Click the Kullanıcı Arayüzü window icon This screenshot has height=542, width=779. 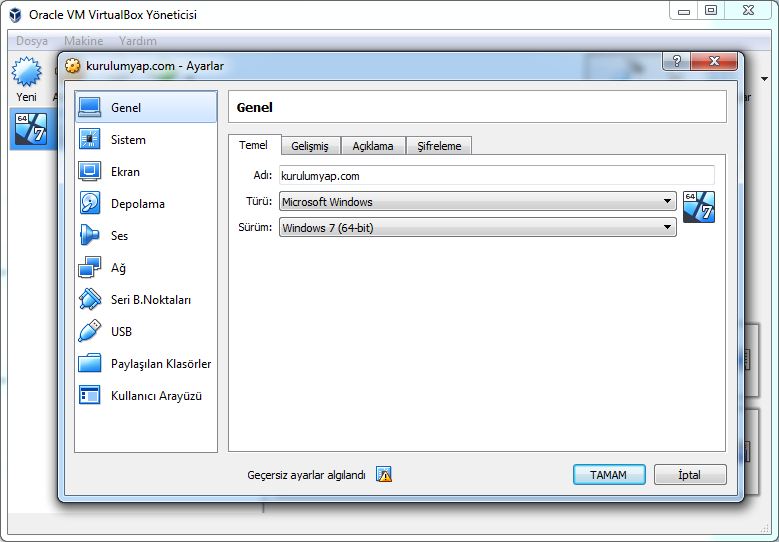(x=90, y=395)
